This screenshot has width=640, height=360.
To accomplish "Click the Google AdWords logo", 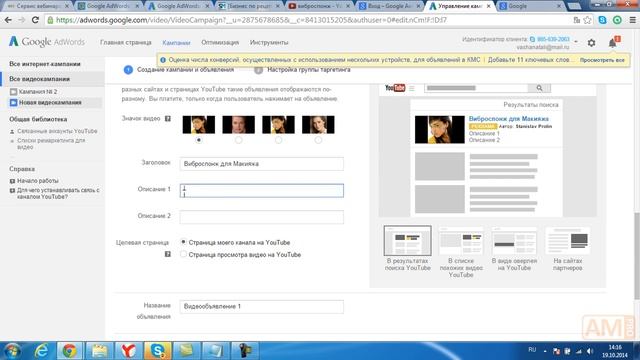I will pos(47,42).
